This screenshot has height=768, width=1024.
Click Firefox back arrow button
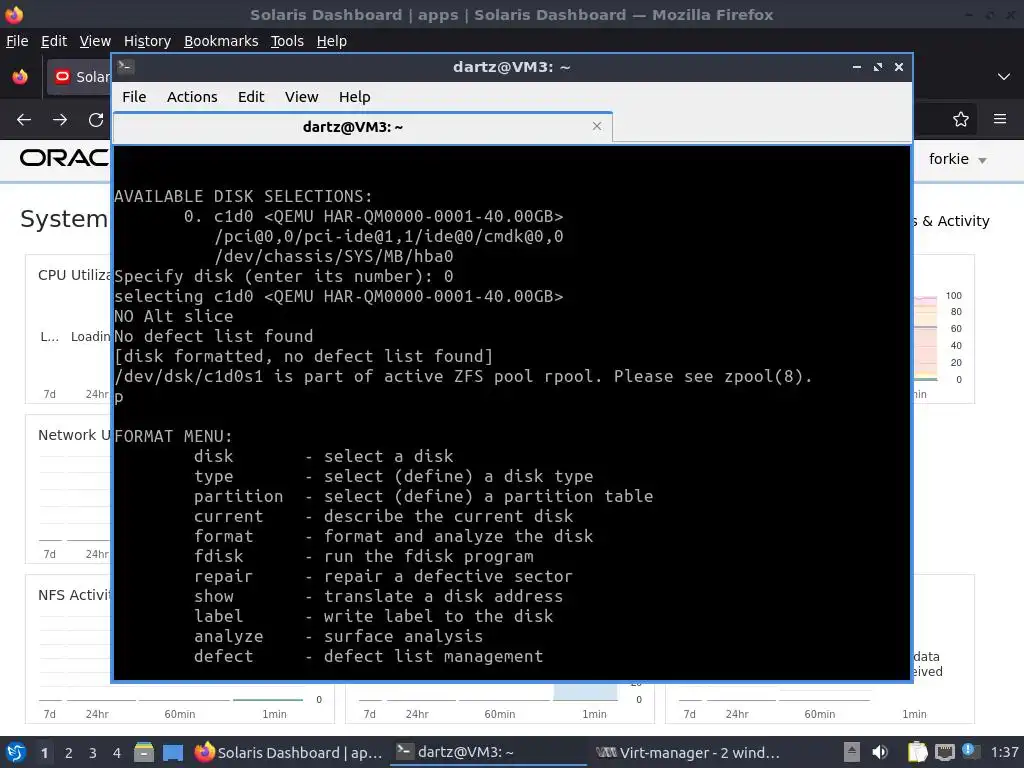pos(24,120)
